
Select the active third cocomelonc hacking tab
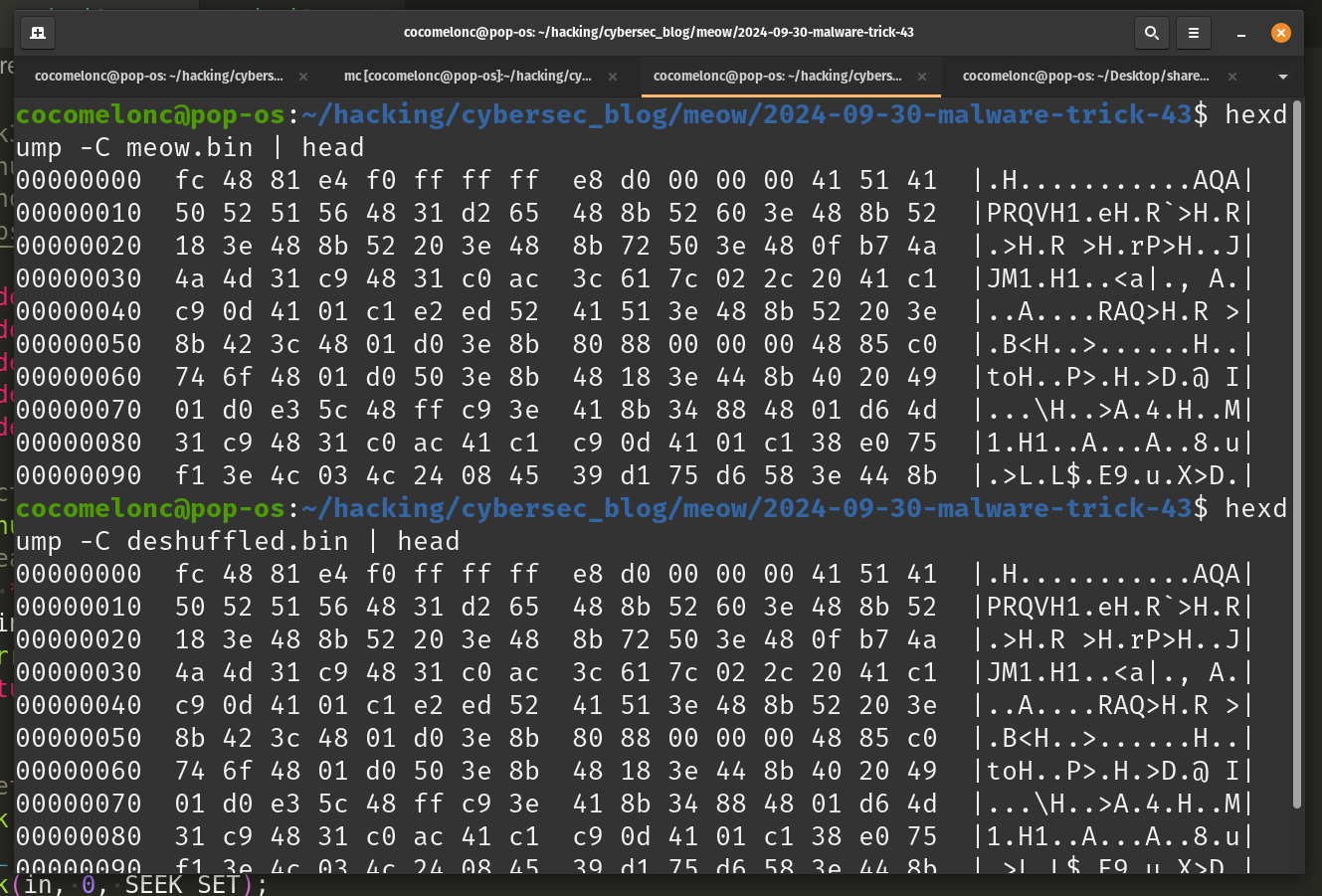click(x=778, y=76)
